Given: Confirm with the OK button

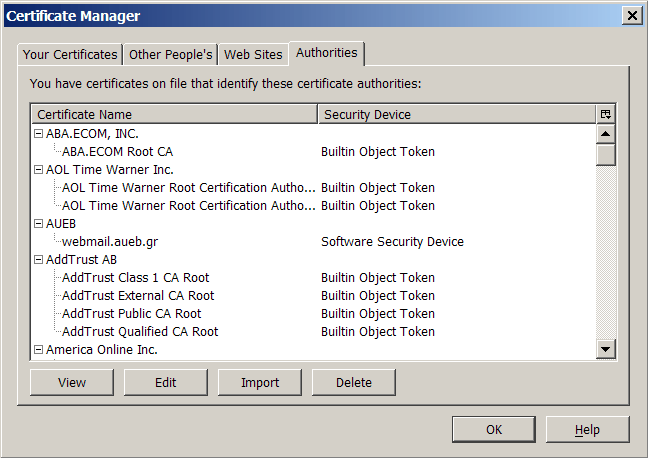Looking at the screenshot, I should pyautogui.click(x=494, y=429).
